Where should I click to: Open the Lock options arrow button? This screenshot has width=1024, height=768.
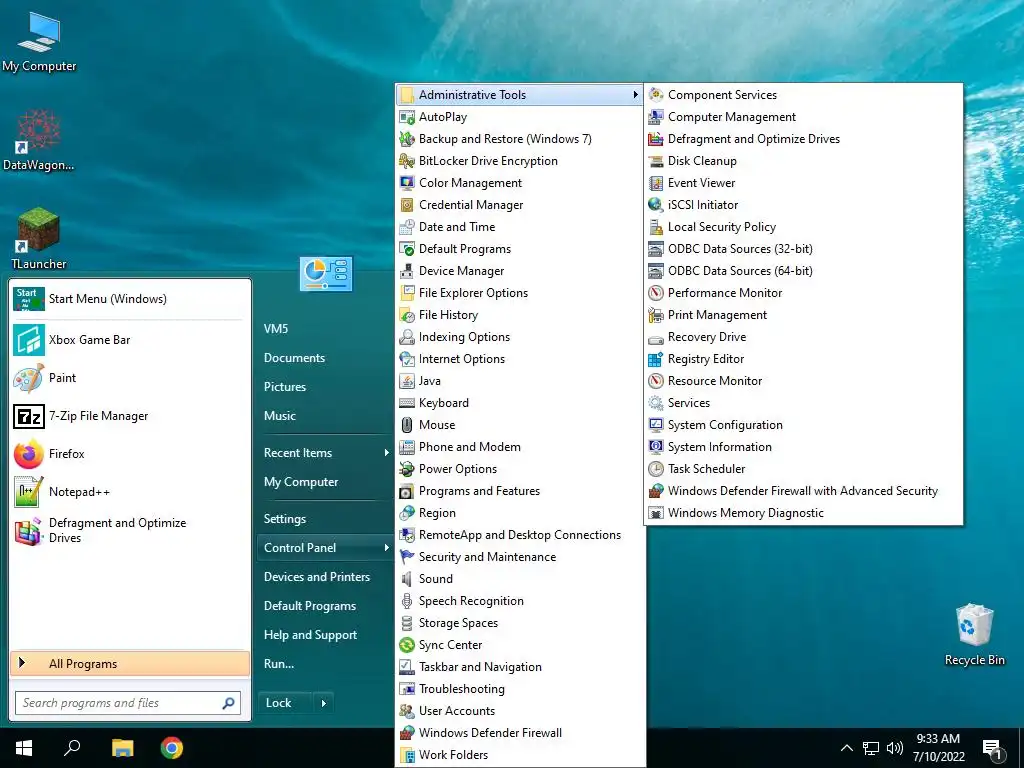pyautogui.click(x=323, y=703)
